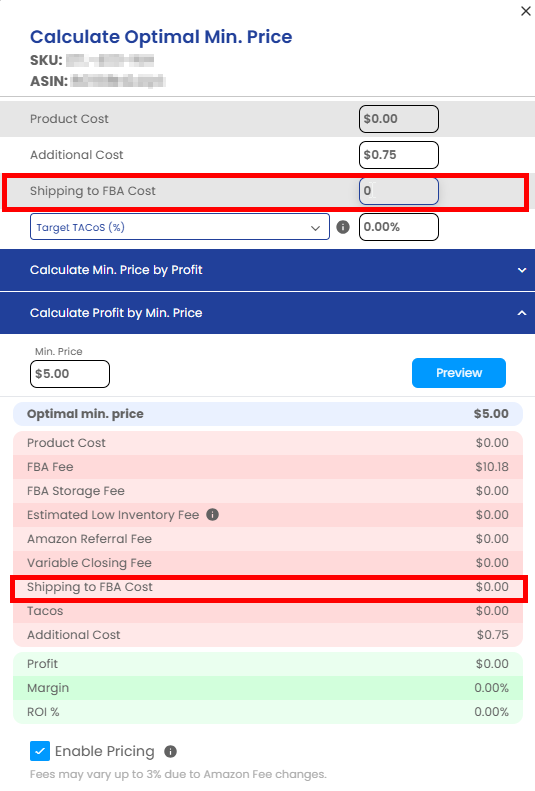Click the Enable Pricing info icon
The width and height of the screenshot is (535, 791).
pyautogui.click(x=170, y=752)
